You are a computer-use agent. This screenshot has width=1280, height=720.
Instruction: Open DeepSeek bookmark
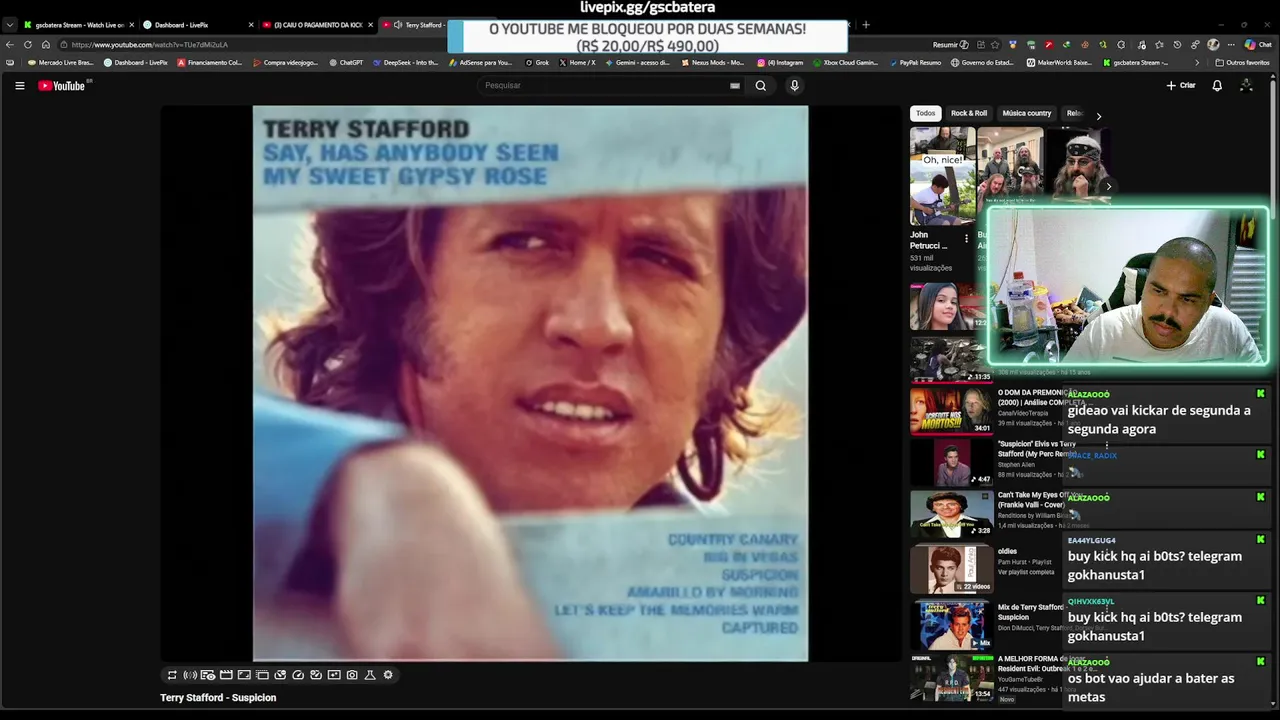(405, 63)
